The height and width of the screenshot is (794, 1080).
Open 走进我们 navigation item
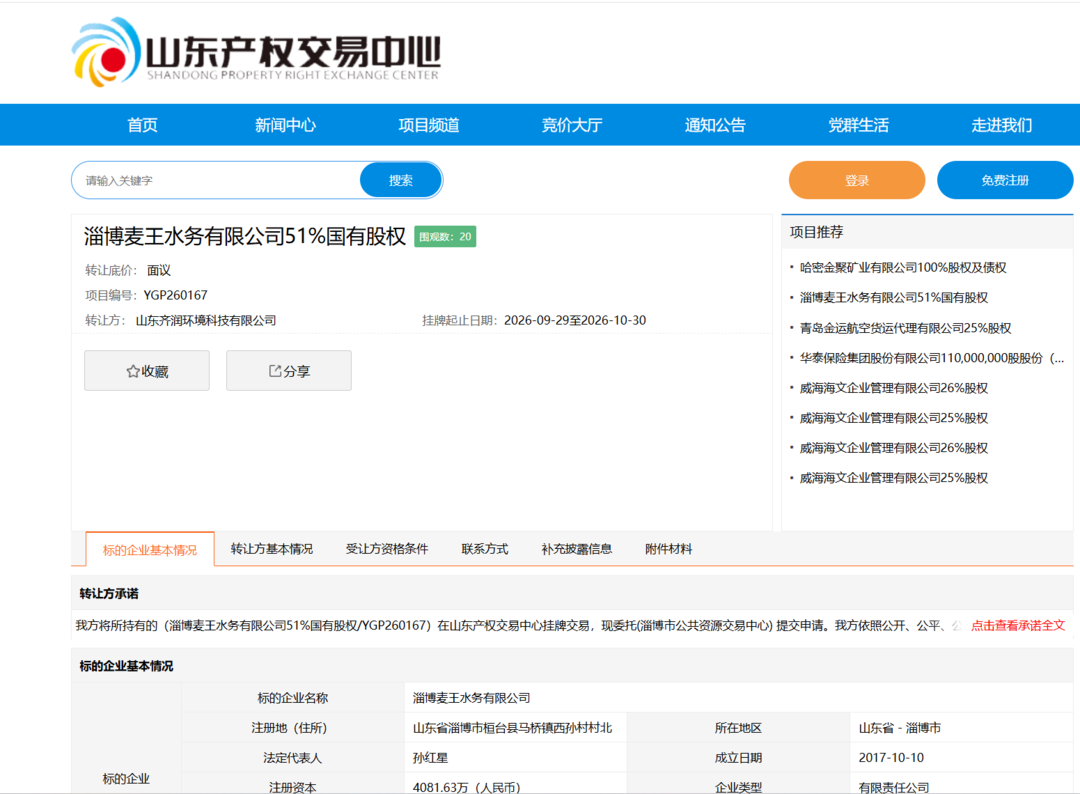click(1001, 125)
